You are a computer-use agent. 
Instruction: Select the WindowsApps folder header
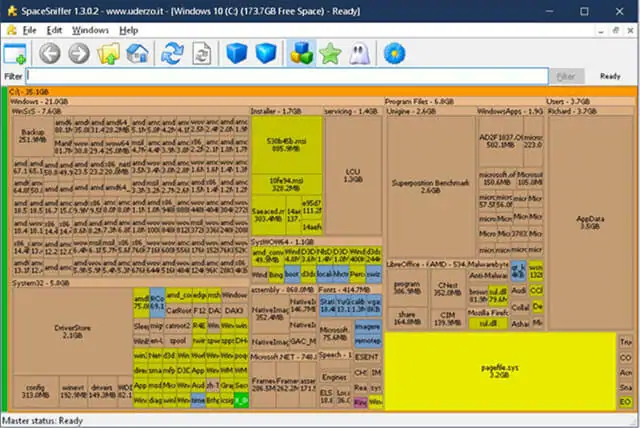click(x=510, y=111)
